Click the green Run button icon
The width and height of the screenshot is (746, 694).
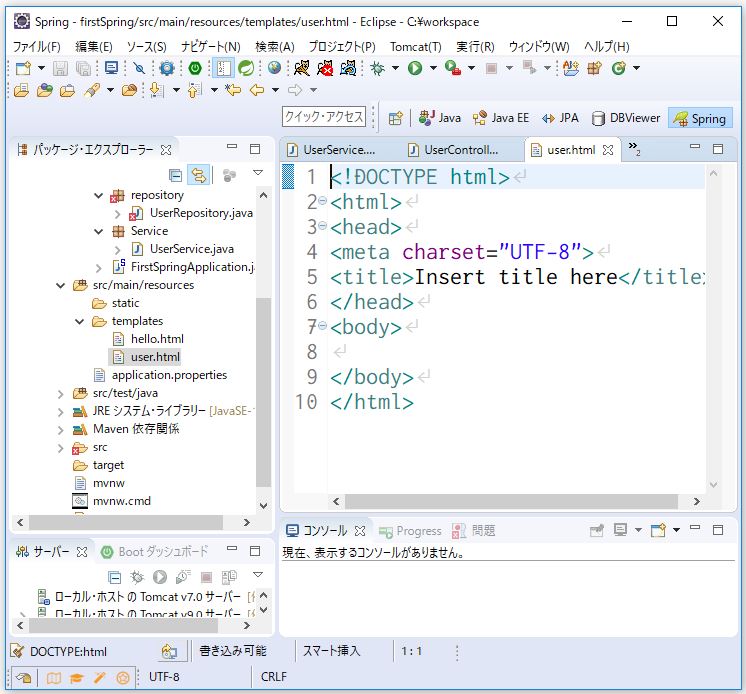pos(415,68)
